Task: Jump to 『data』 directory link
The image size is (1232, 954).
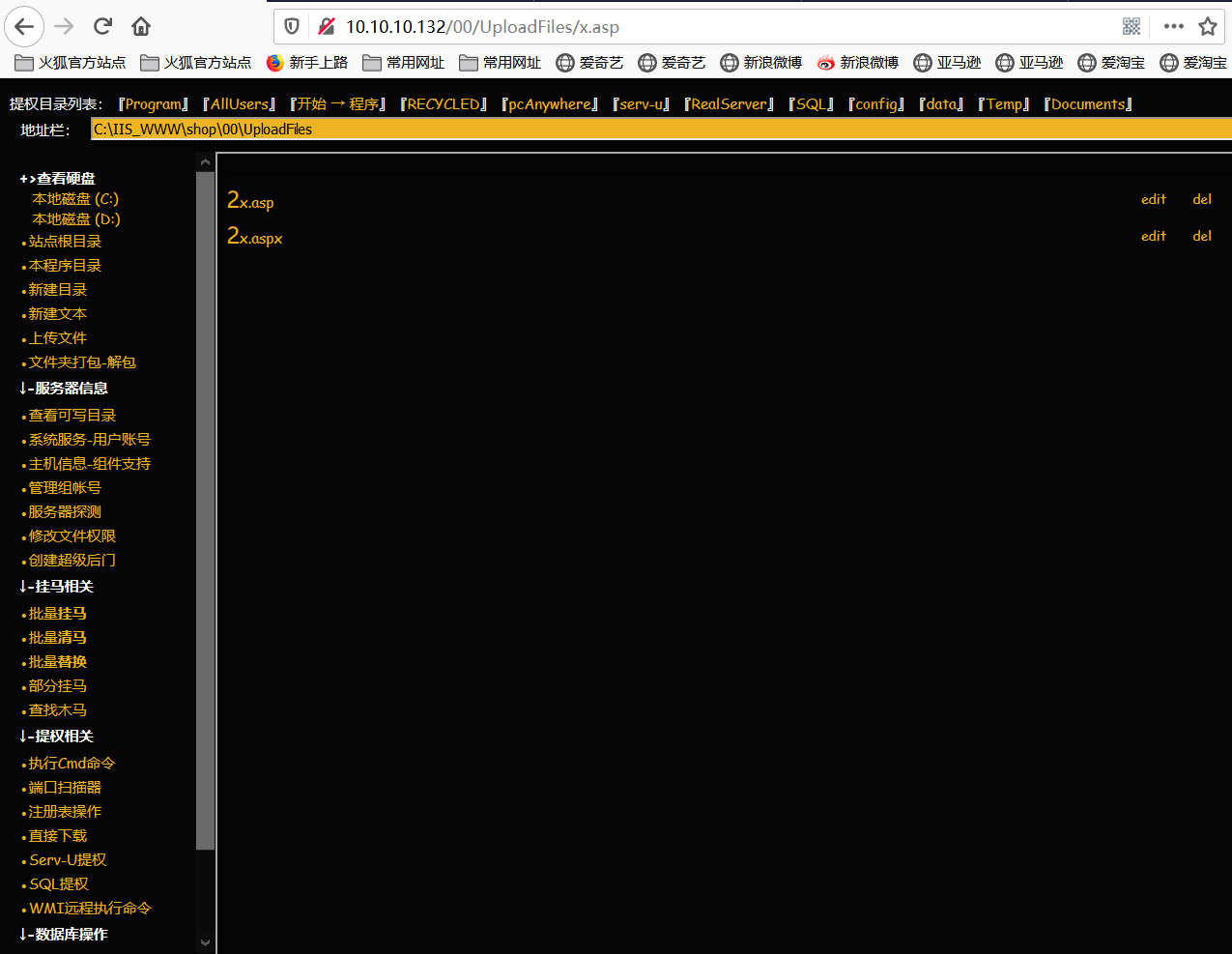Action: pyautogui.click(x=941, y=104)
